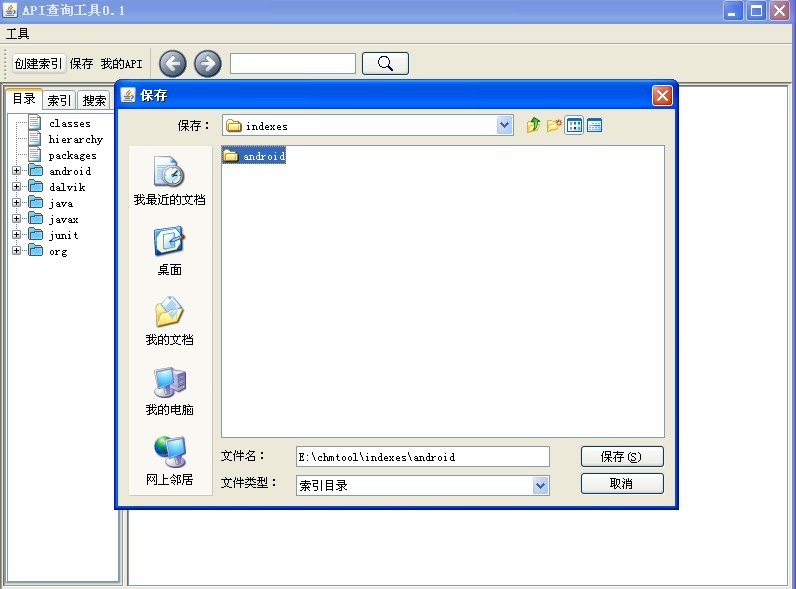Click the org folder icon in tree
The image size is (796, 589).
(x=36, y=251)
